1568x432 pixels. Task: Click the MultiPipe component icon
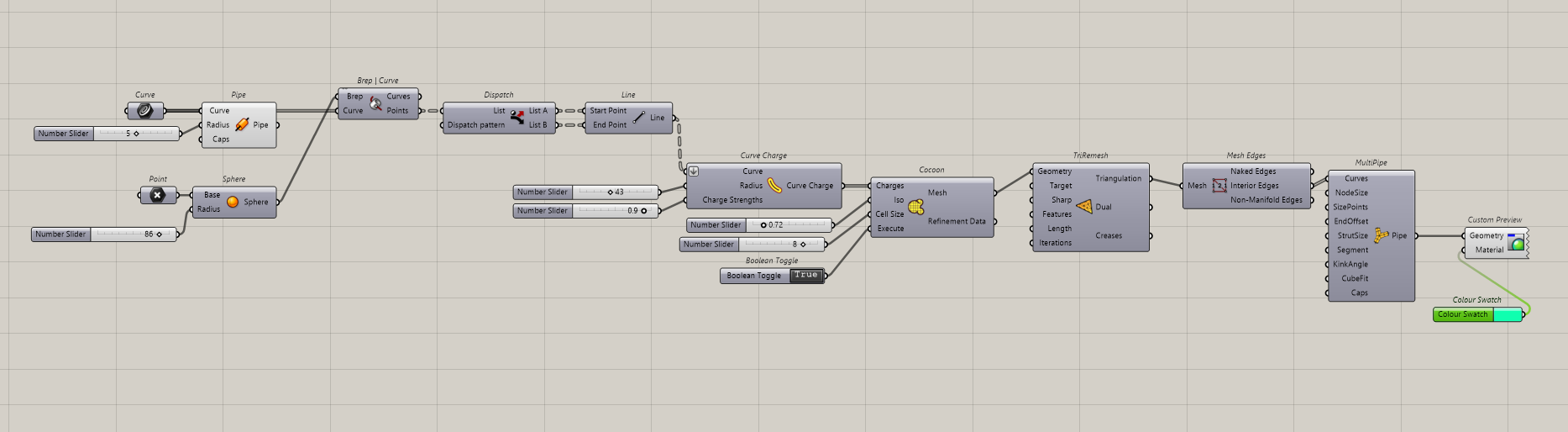(x=1381, y=235)
